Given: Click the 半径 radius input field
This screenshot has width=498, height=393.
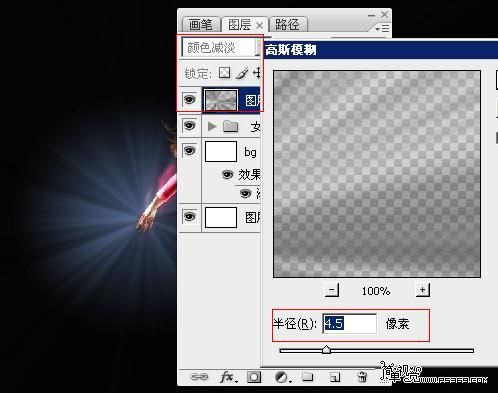Looking at the screenshot, I should click(350, 324).
